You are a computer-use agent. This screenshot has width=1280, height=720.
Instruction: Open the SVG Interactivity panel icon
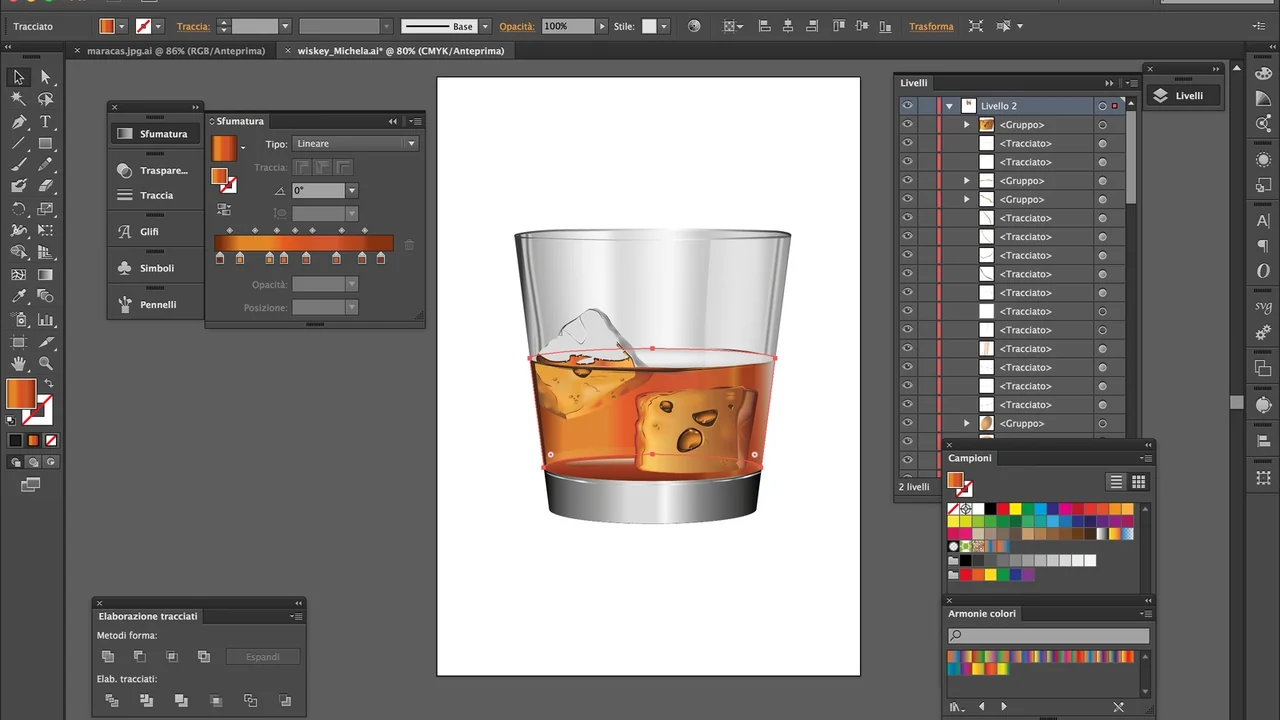coord(1264,307)
